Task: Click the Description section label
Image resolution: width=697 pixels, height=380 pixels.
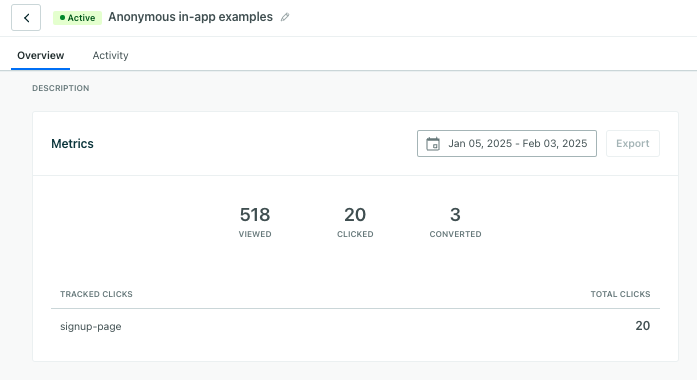Action: (60, 88)
